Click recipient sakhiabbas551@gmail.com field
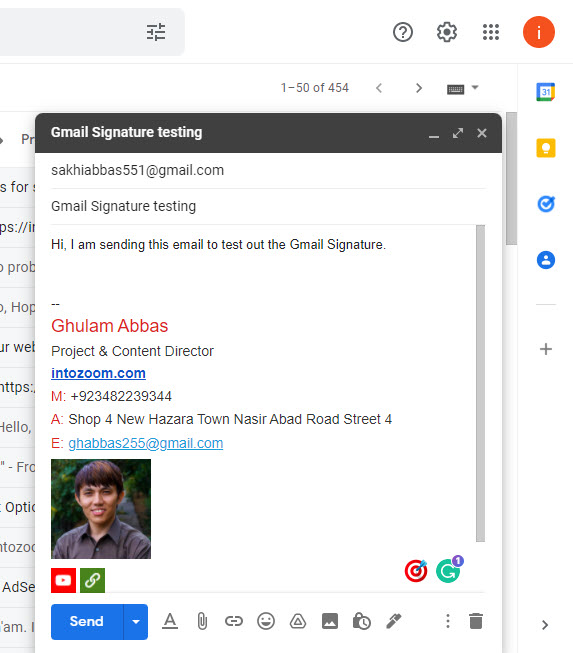 (x=268, y=170)
